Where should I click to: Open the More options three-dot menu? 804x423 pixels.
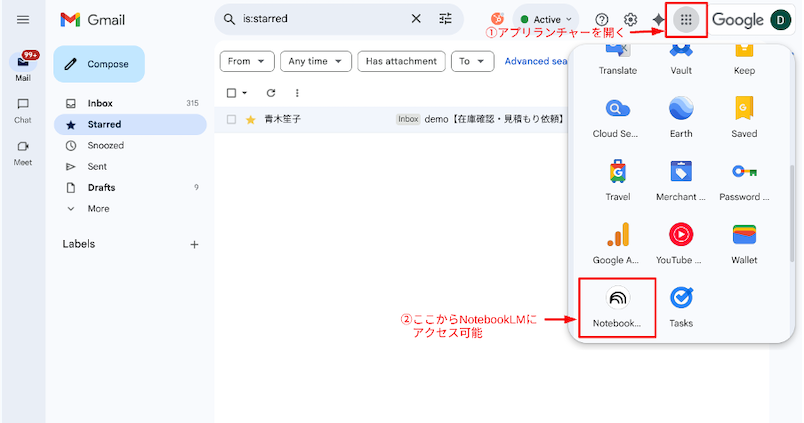297,93
